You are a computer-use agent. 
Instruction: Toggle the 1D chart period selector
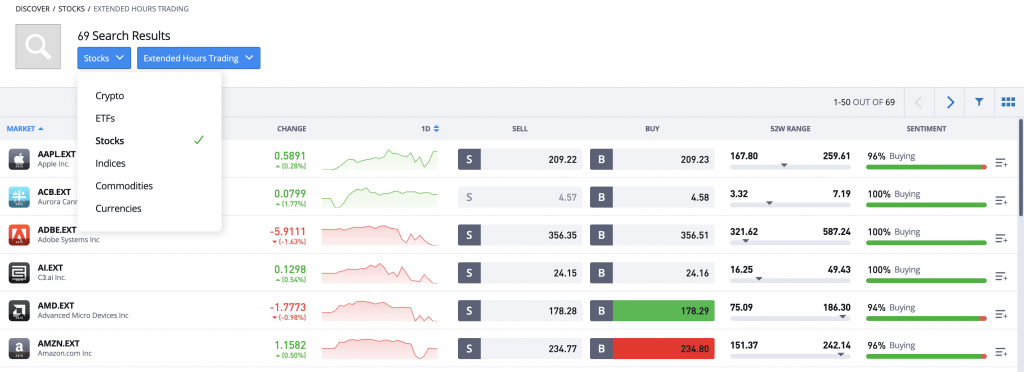(430, 129)
